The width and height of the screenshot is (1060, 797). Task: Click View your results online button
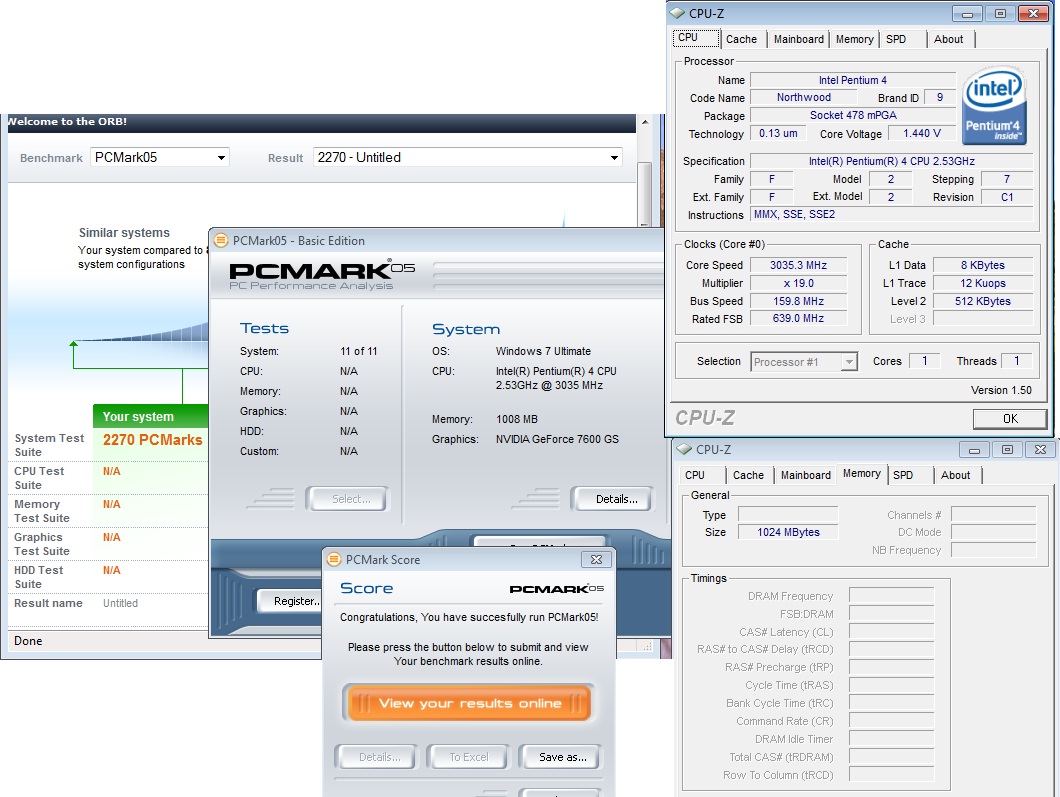click(x=469, y=703)
